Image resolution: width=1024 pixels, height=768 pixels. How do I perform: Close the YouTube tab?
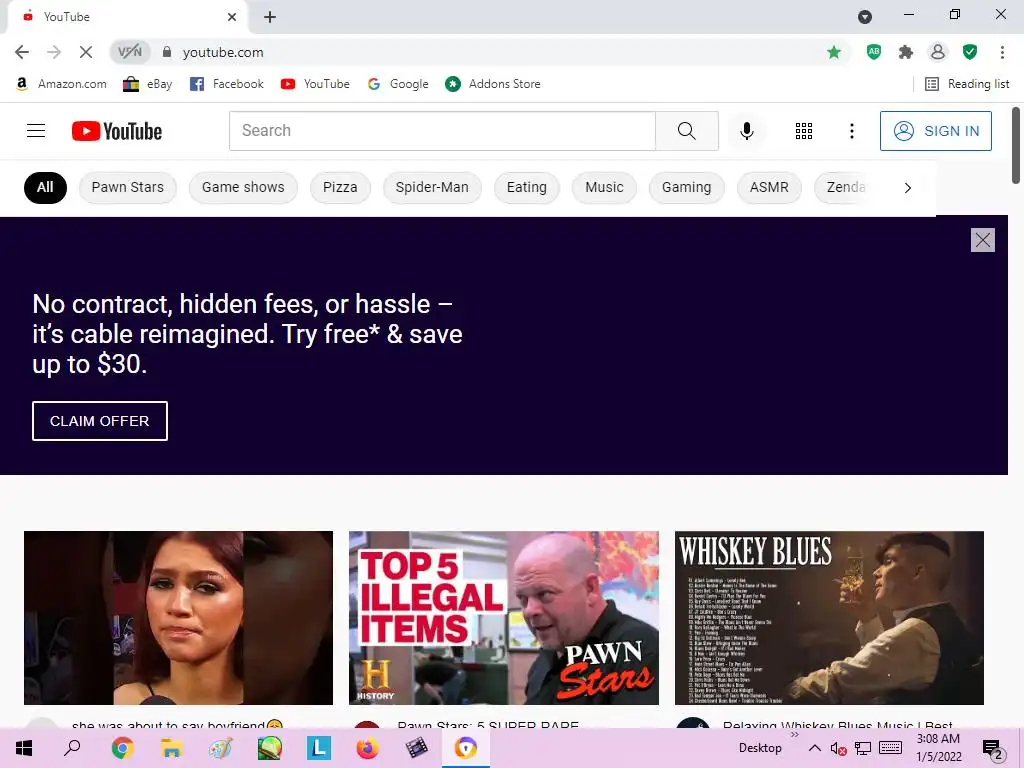(232, 17)
